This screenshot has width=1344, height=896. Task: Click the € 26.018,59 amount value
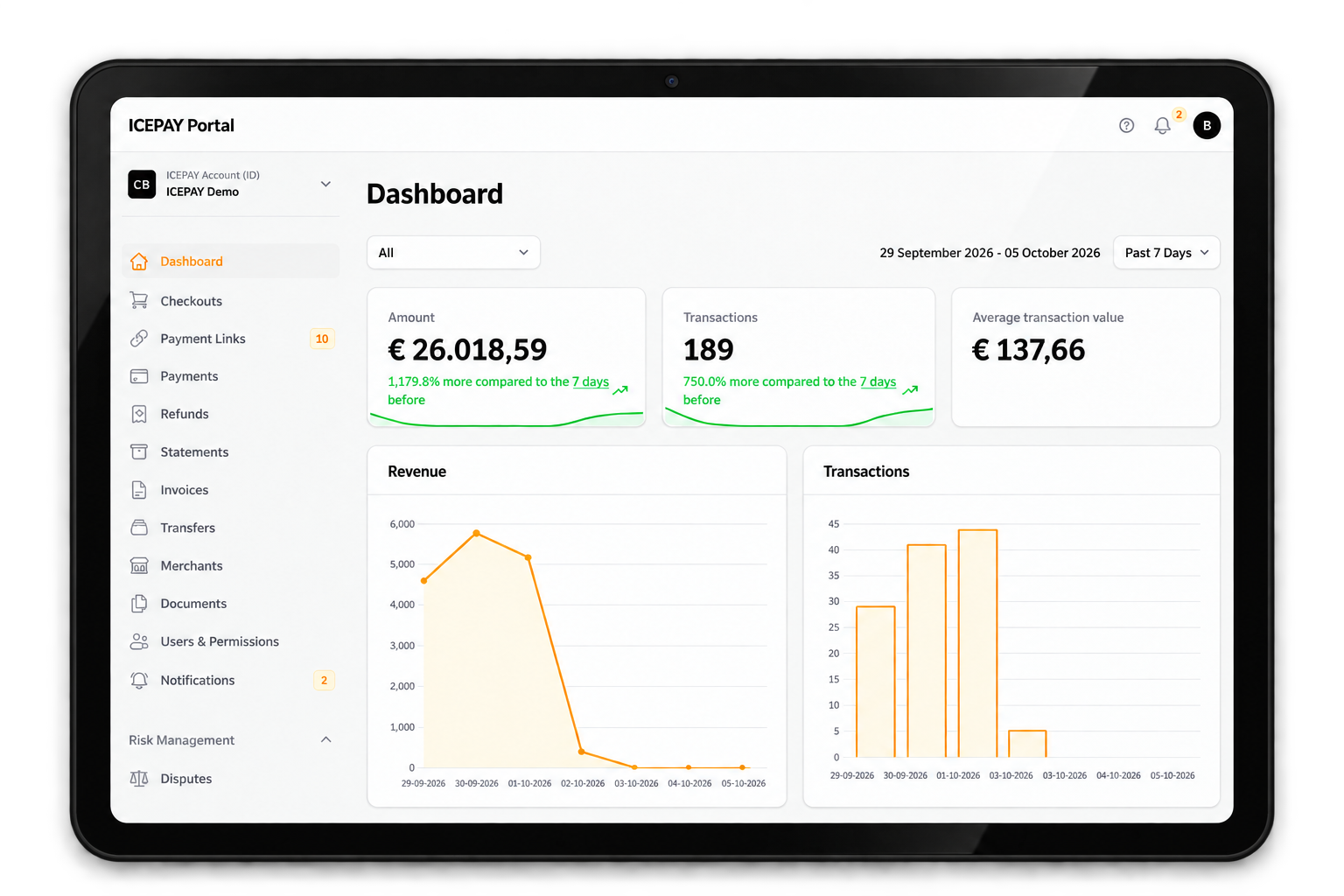[x=467, y=350]
